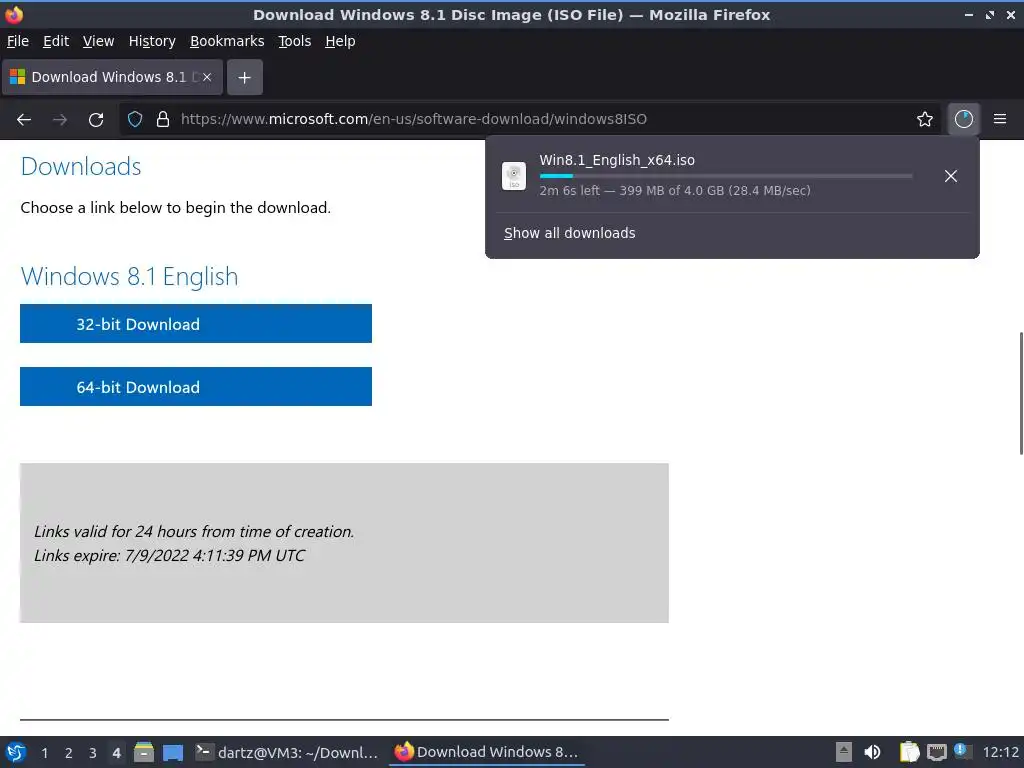The image size is (1024, 768).
Task: Switch to dartz@VM3 terminal taskbar window
Action: pos(287,752)
